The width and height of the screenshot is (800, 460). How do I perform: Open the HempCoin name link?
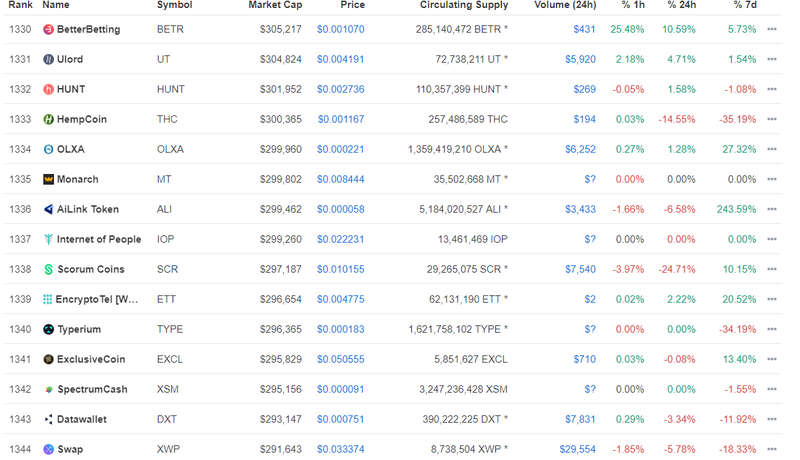point(82,119)
